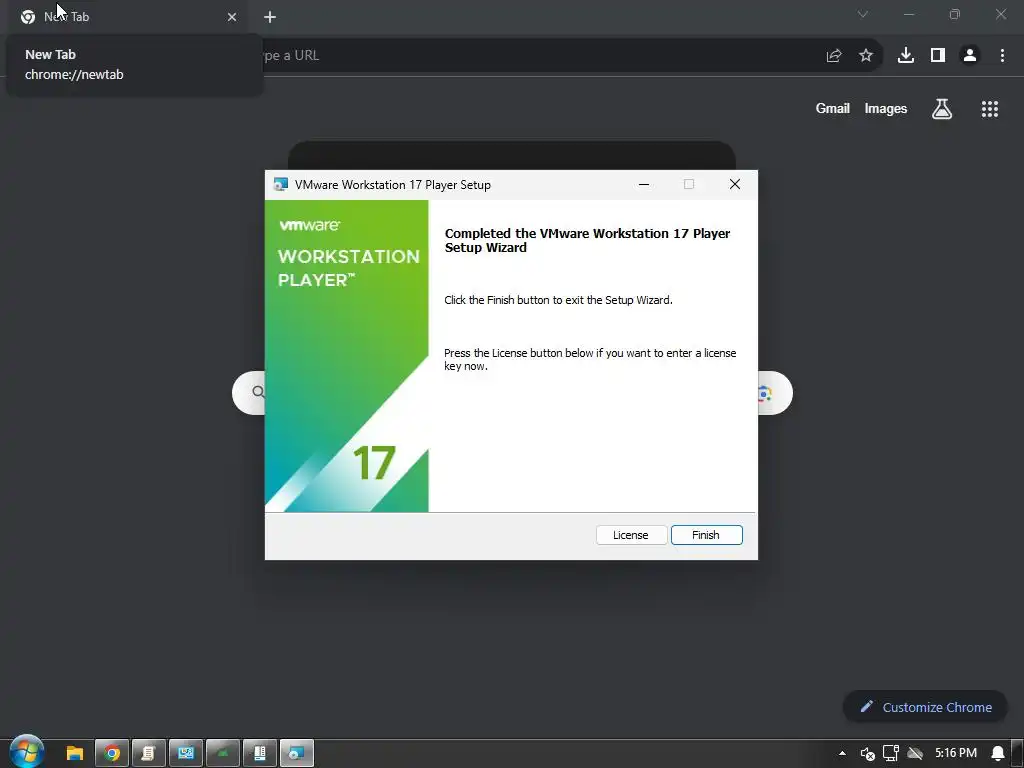Open the network tray icon
Screen dimensions: 1024x768
coord(891,753)
